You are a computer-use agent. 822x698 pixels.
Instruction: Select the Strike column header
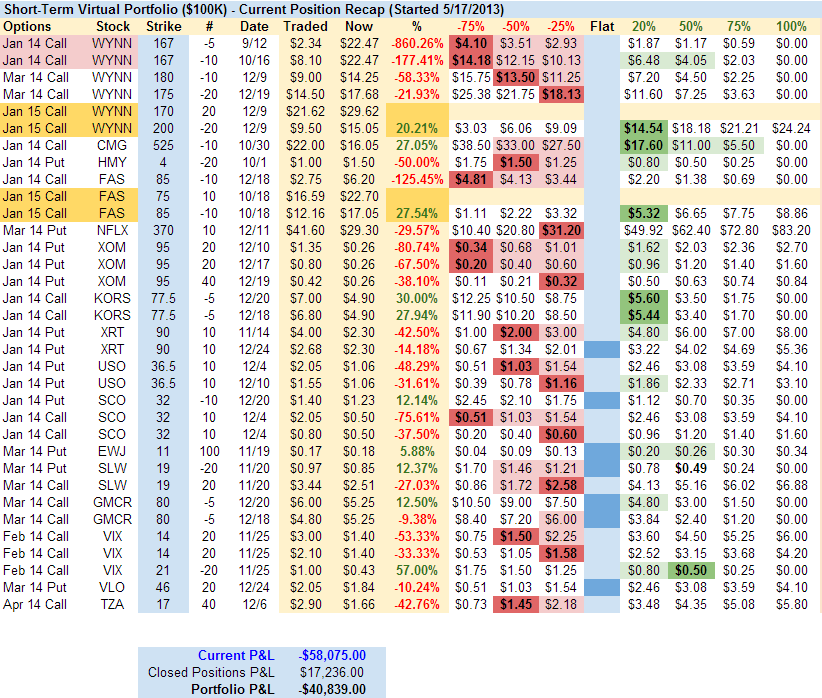(164, 25)
